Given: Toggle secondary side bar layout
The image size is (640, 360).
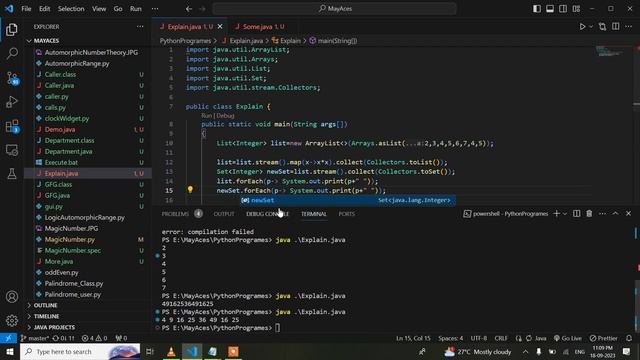Looking at the screenshot, I should click(x=563, y=9).
